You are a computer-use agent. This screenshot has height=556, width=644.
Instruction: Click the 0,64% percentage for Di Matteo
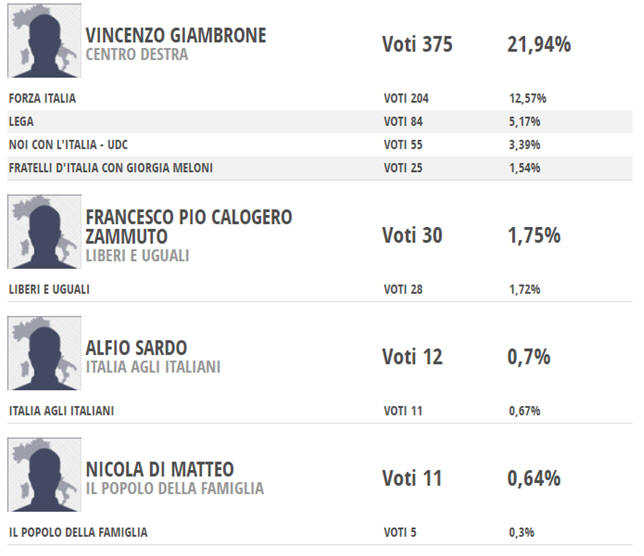[x=534, y=479]
